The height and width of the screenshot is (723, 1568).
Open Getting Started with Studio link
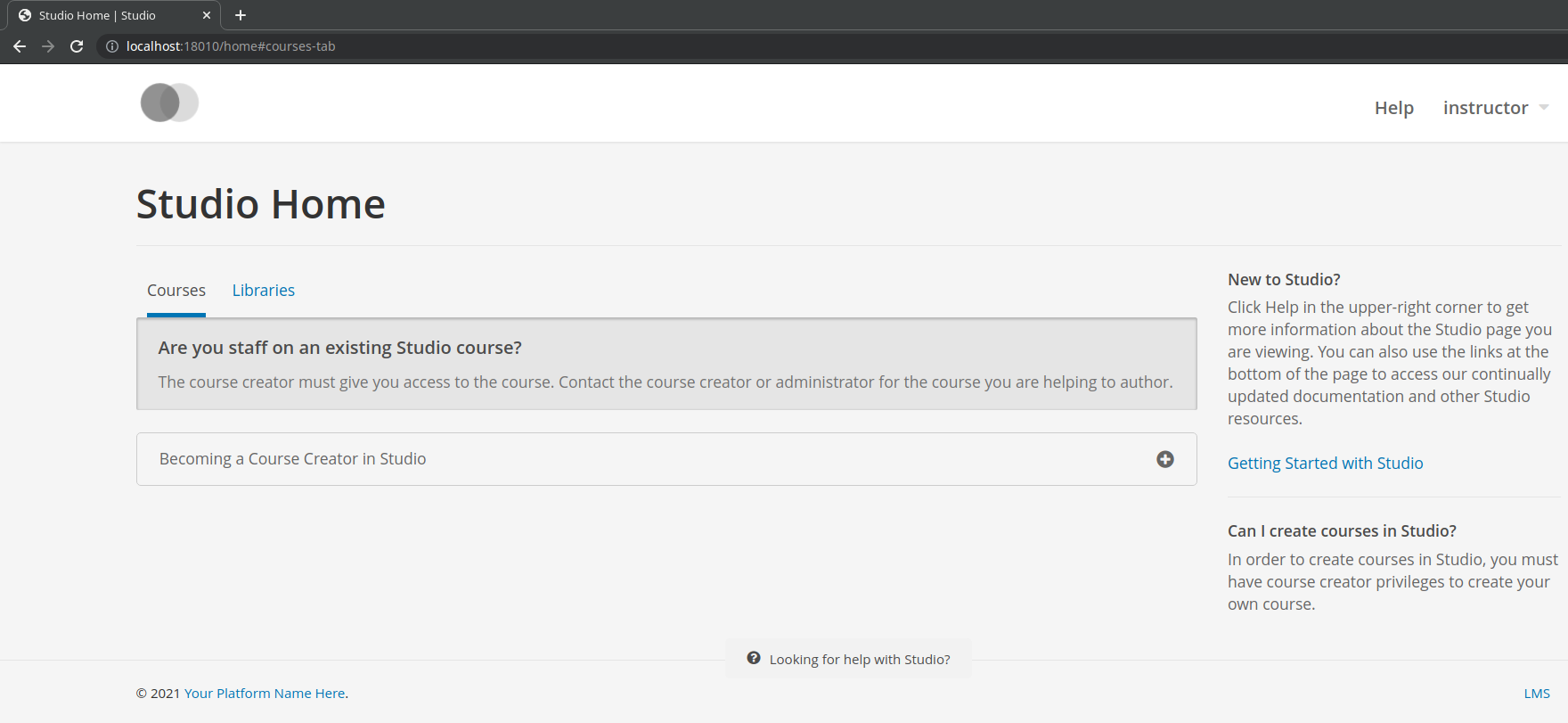(1326, 464)
